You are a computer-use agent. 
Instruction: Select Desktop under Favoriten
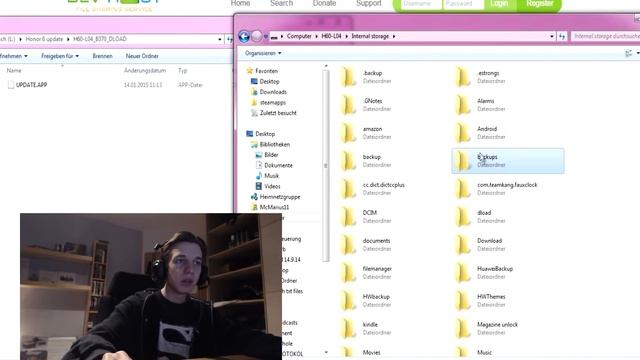point(269,82)
